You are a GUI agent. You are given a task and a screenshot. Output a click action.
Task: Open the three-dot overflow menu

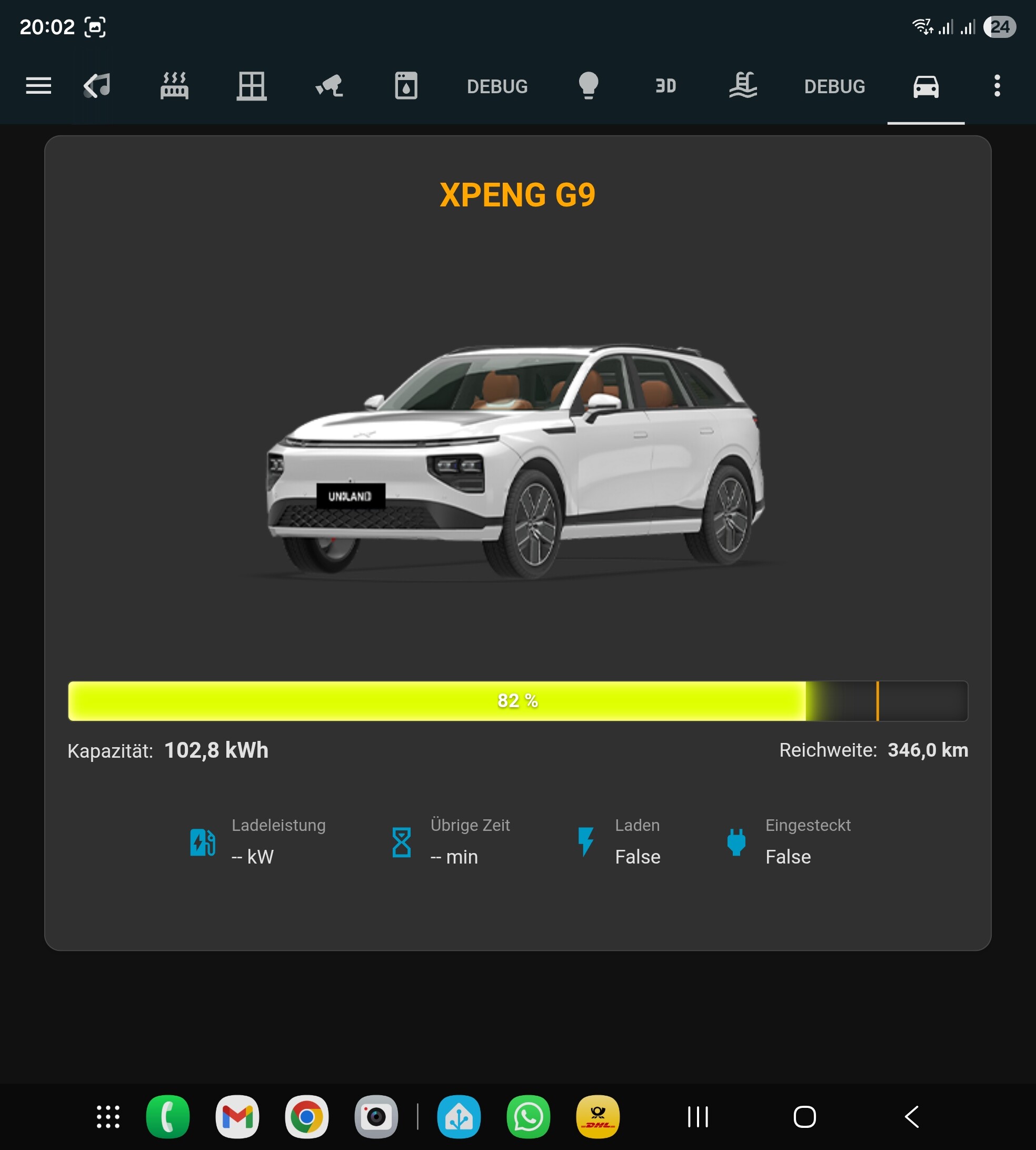(997, 86)
